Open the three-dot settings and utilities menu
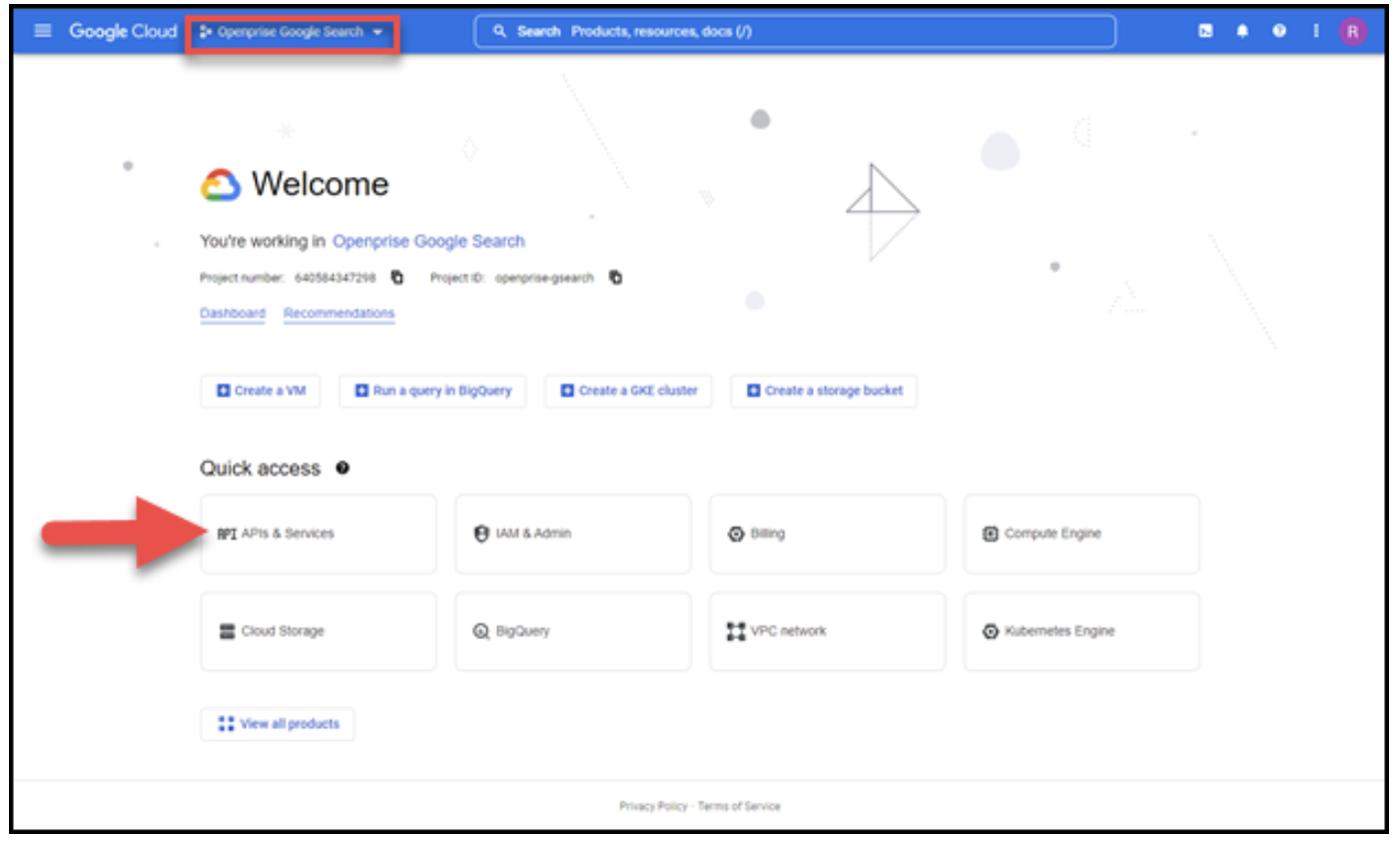Image resolution: width=1400 pixels, height=843 pixels. [1316, 31]
